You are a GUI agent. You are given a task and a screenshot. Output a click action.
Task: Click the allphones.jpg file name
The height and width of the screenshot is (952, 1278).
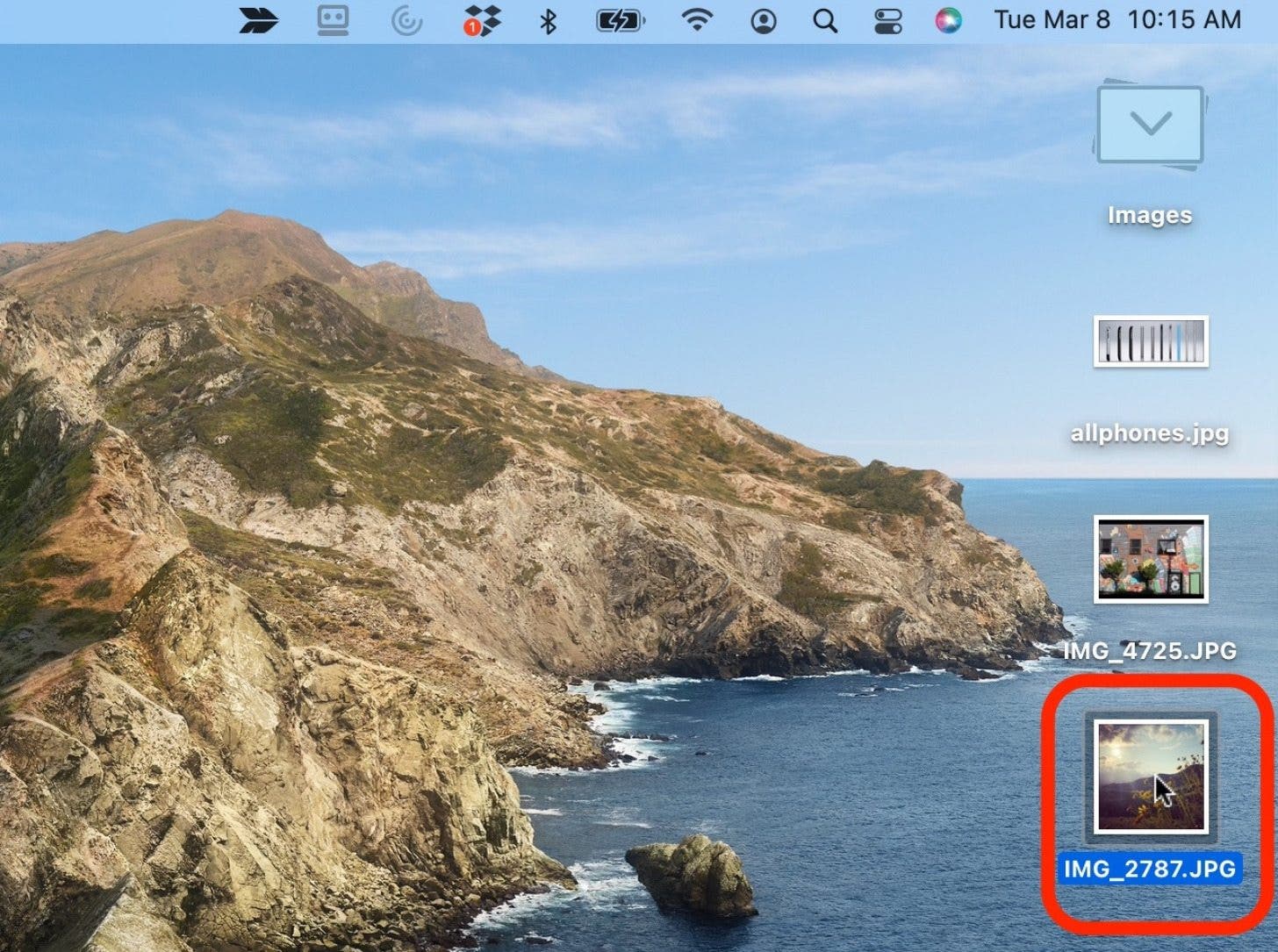pos(1150,433)
